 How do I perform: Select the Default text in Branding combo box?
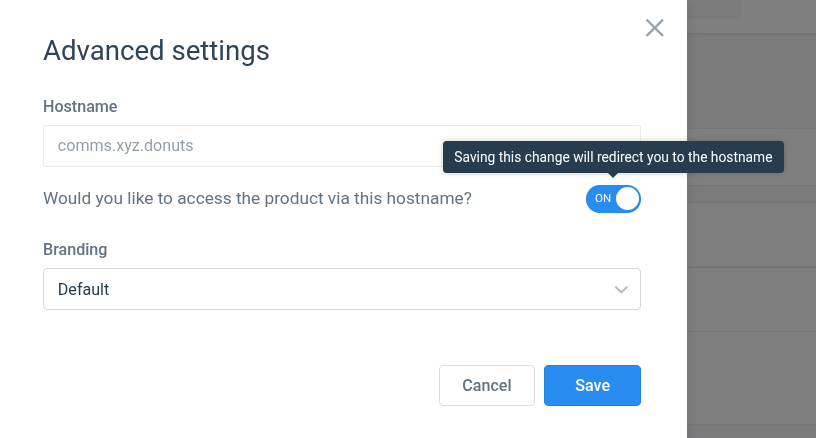tap(83, 289)
